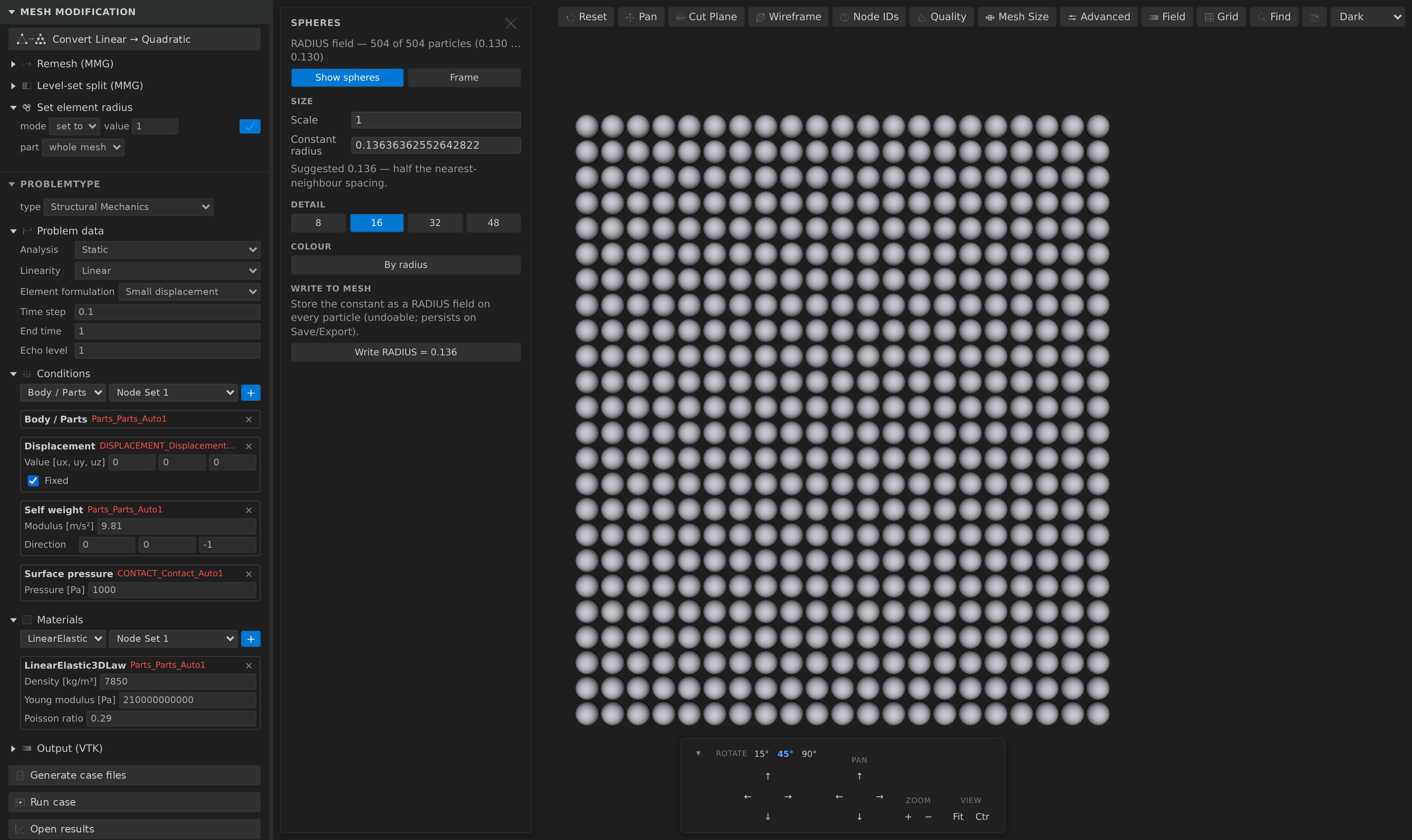Activate the Pan tool
The height and width of the screenshot is (840, 1412).
640,17
